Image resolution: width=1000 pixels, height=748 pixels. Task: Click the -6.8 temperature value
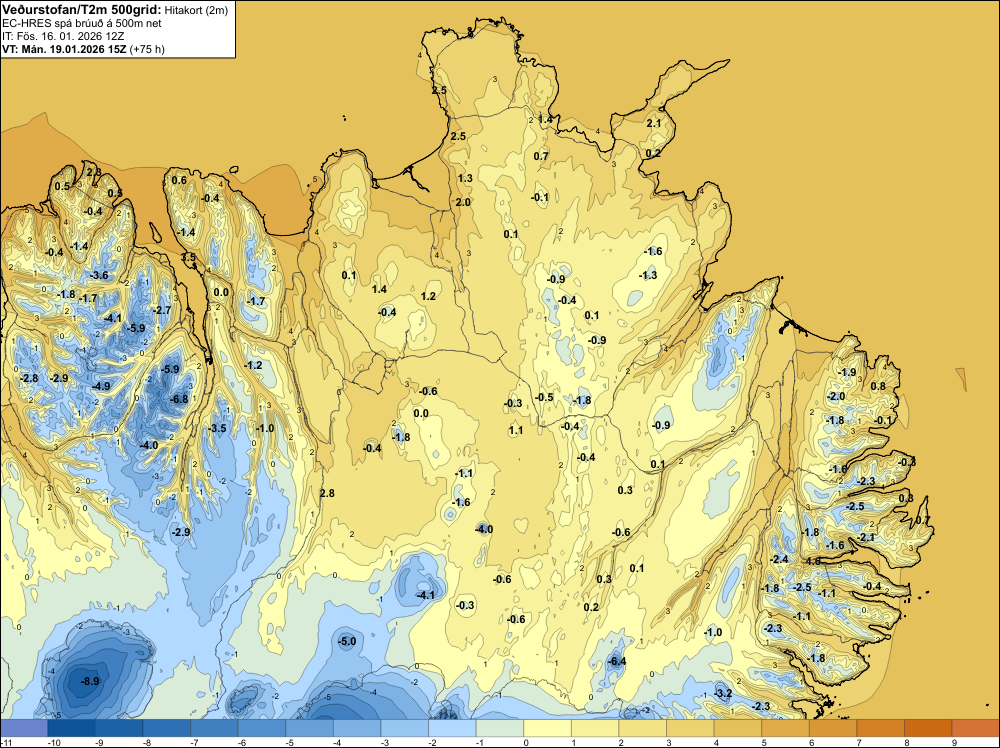point(179,399)
